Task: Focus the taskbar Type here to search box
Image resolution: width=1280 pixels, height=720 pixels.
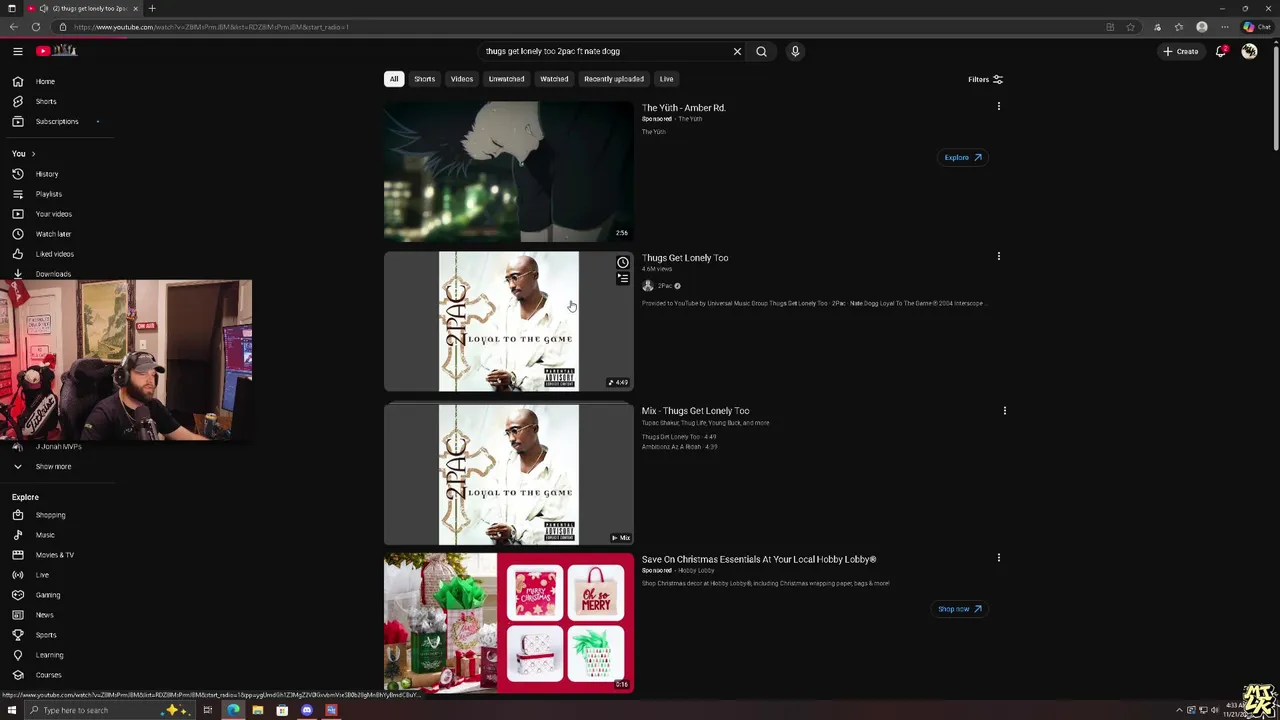Action: click(110, 710)
